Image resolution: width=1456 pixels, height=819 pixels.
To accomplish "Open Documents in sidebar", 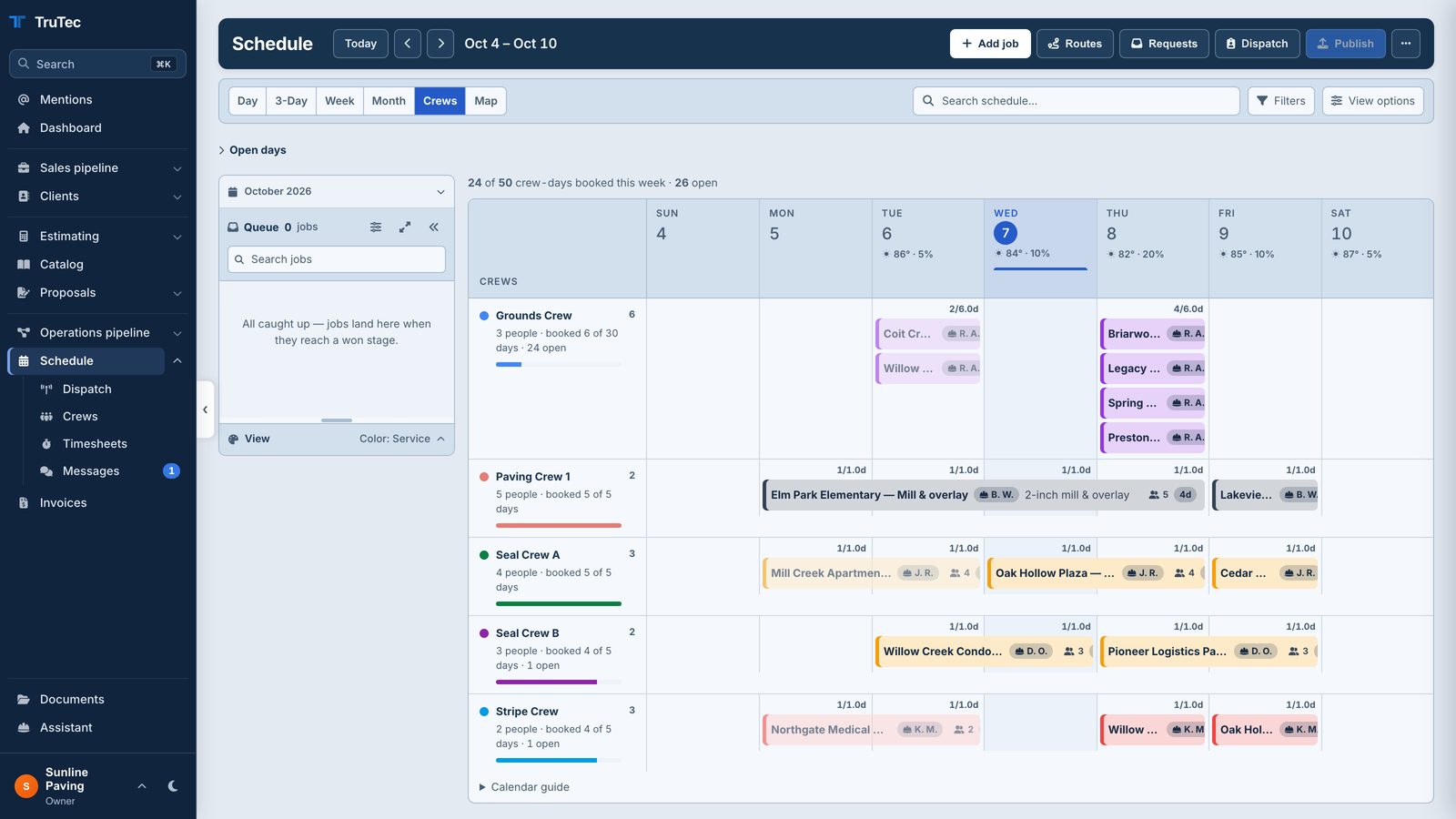I will point(97,700).
